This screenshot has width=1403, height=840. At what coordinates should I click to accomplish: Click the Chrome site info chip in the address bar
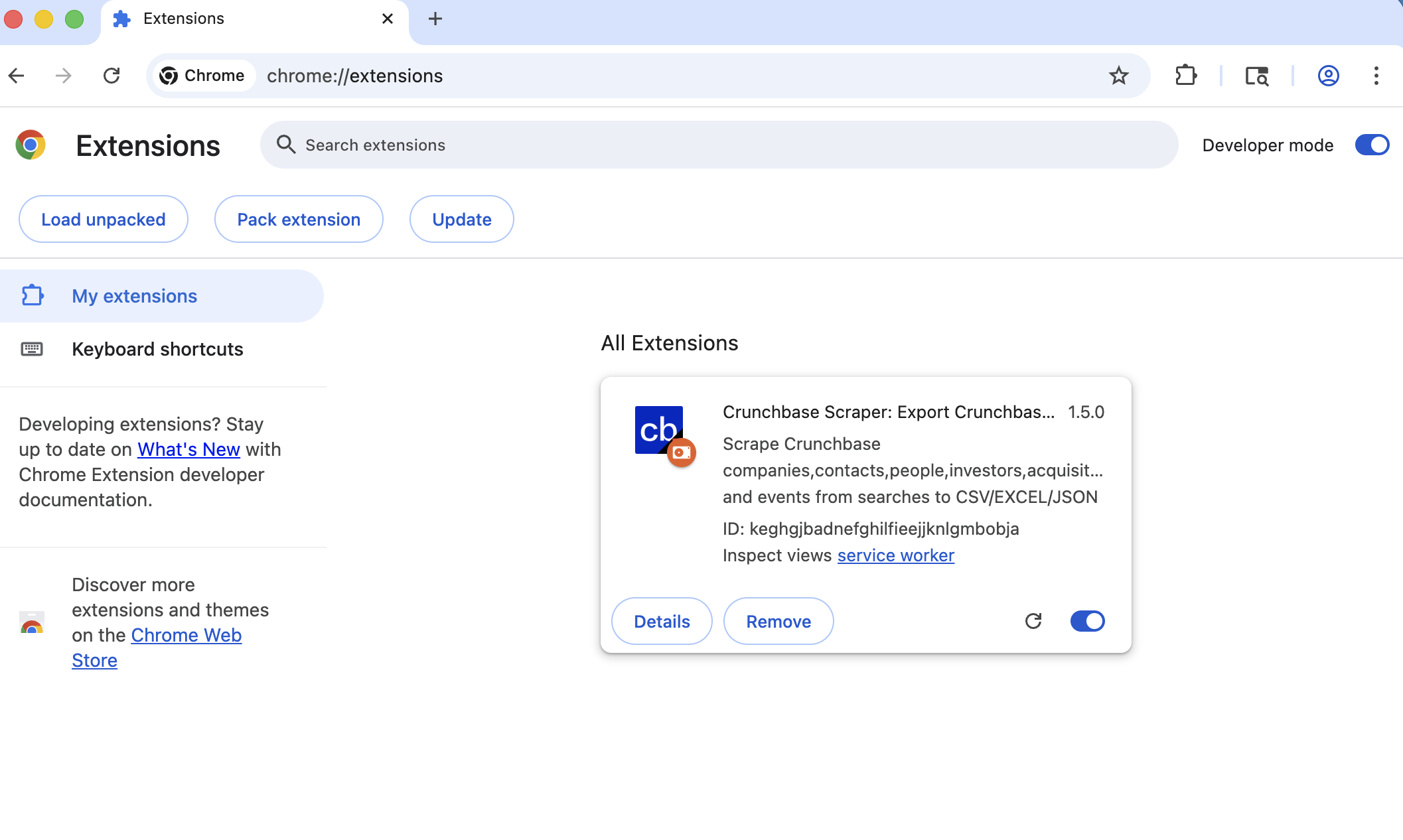point(203,76)
